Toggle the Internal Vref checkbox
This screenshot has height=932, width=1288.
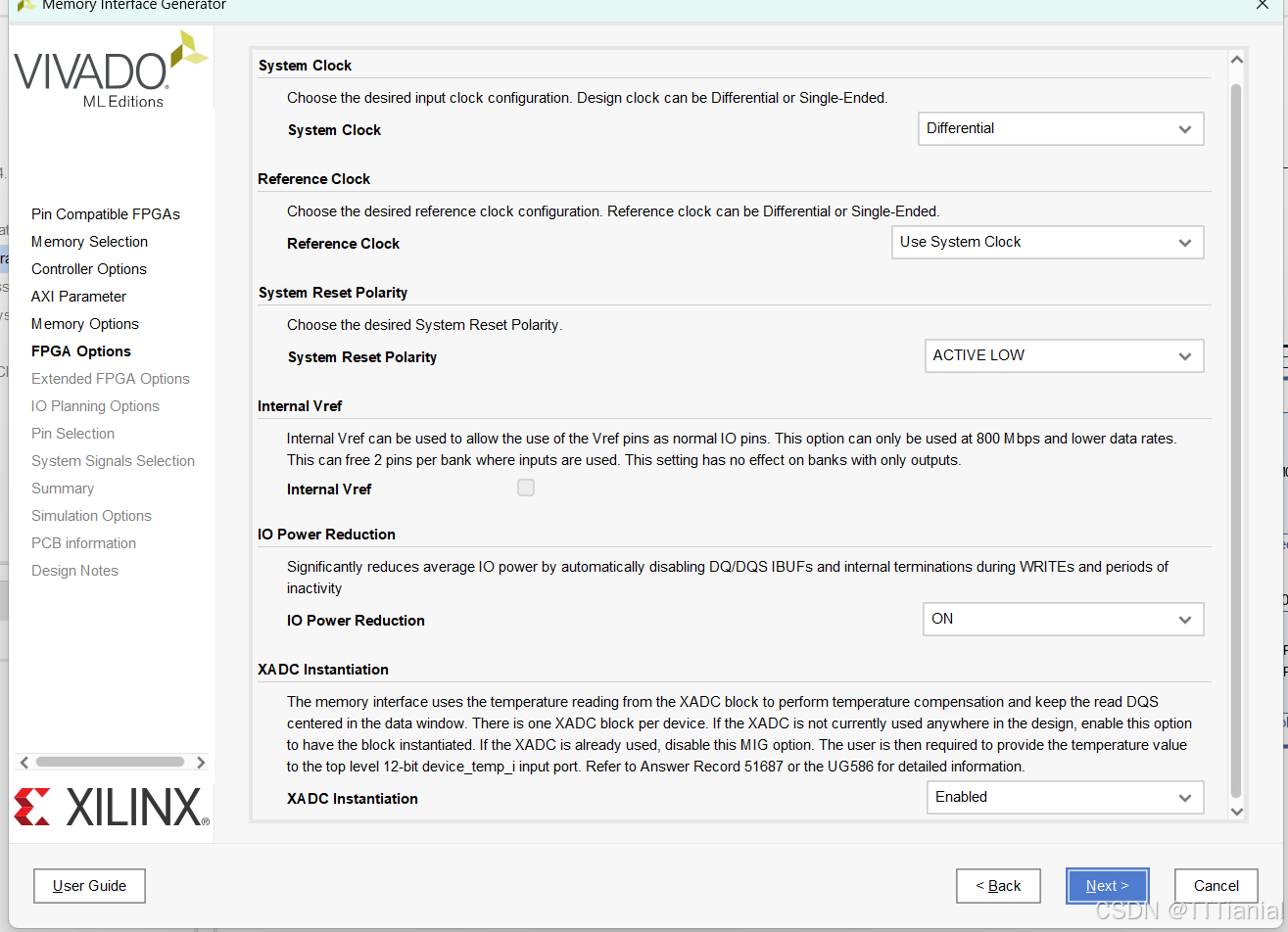(526, 488)
